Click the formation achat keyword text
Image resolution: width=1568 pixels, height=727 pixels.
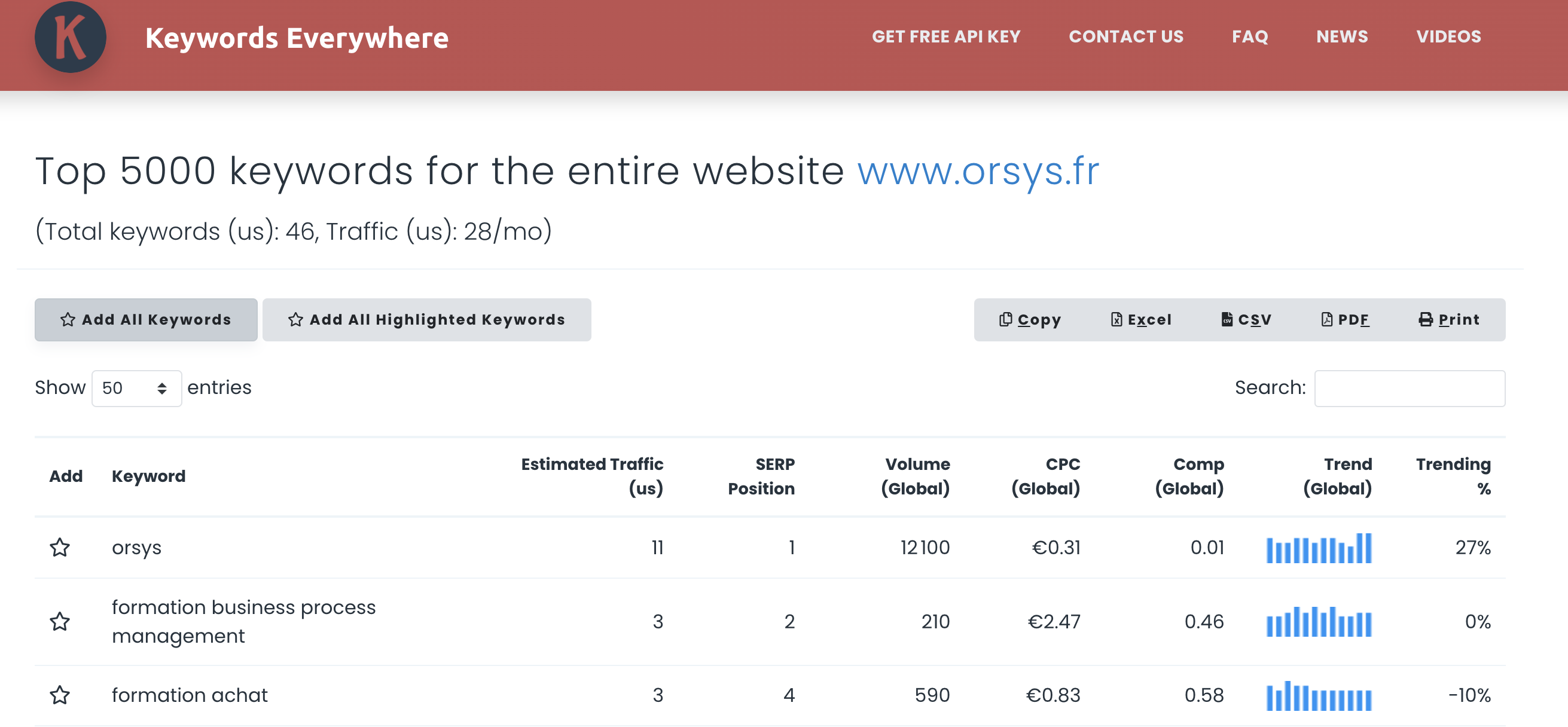pyautogui.click(x=190, y=695)
